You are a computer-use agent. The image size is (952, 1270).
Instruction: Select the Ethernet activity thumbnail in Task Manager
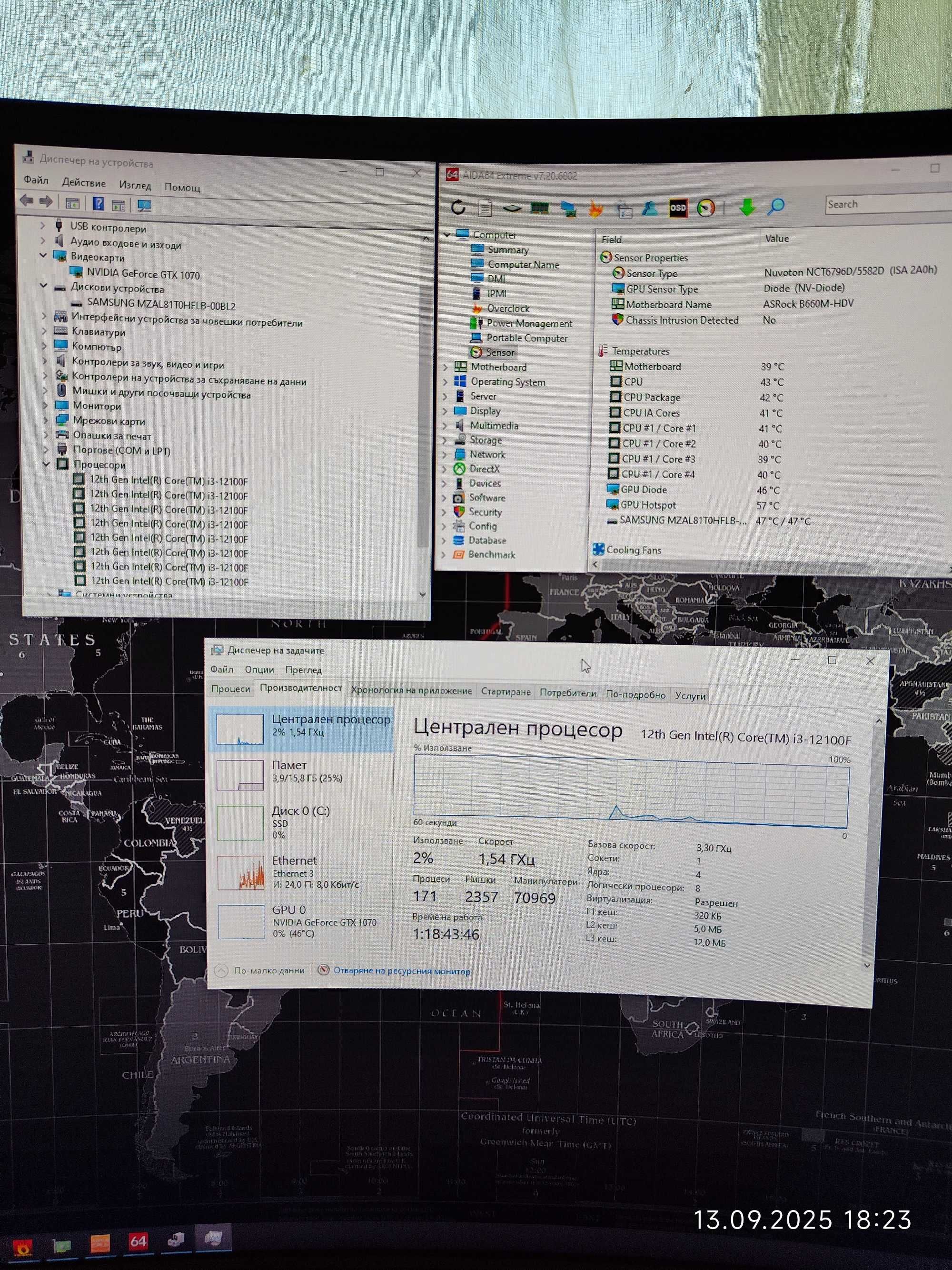pyautogui.click(x=240, y=873)
